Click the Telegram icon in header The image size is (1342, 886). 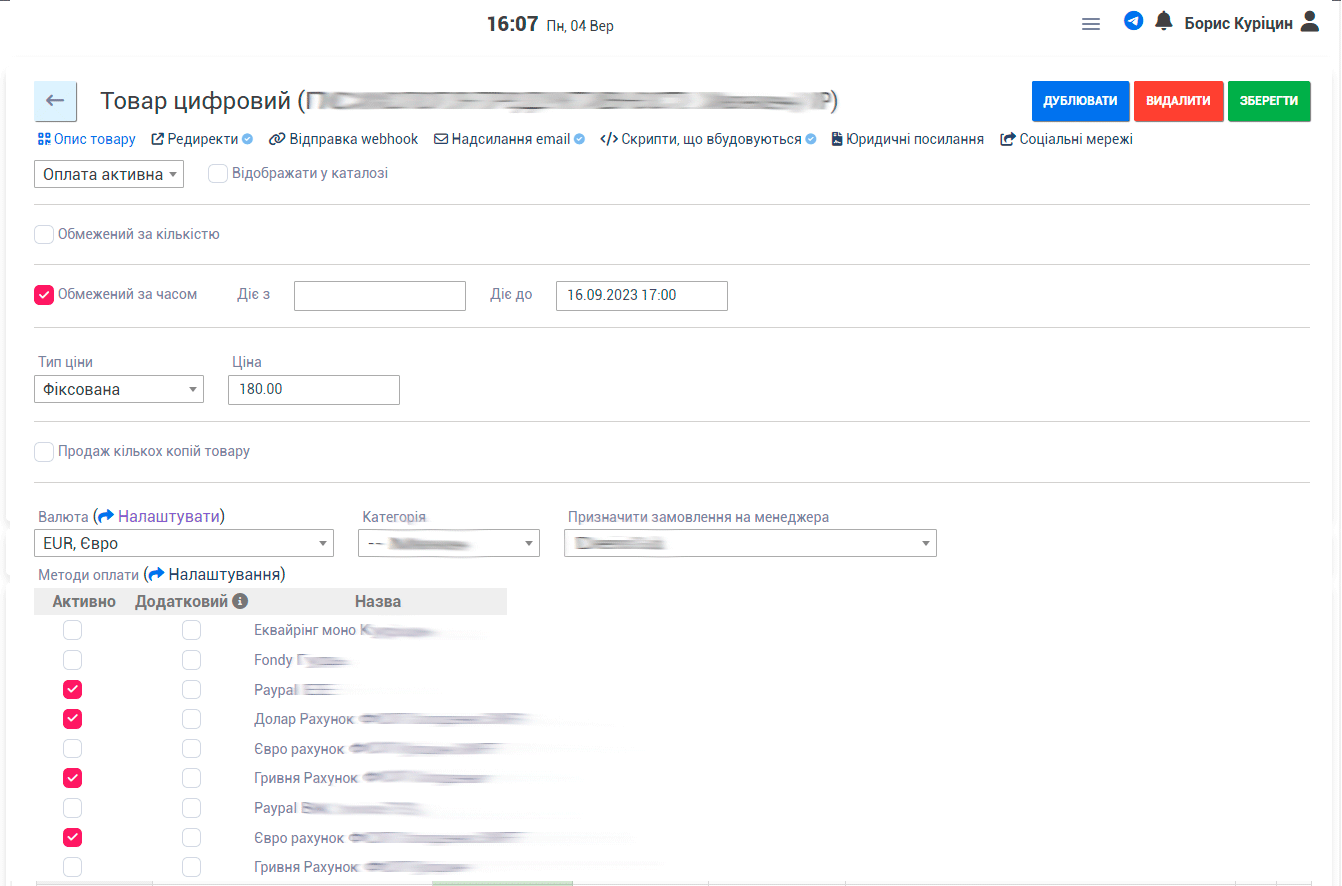pyautogui.click(x=1133, y=21)
